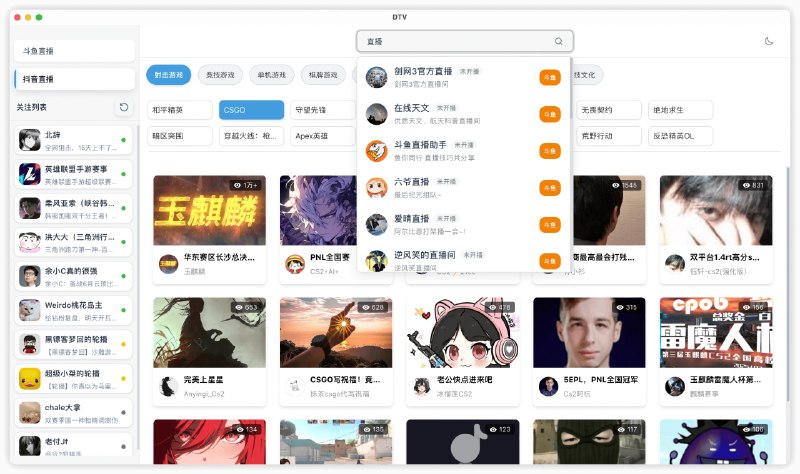This screenshot has width=800, height=474.
Task: Open search result 剑网3官方直播
Action: 463,77
